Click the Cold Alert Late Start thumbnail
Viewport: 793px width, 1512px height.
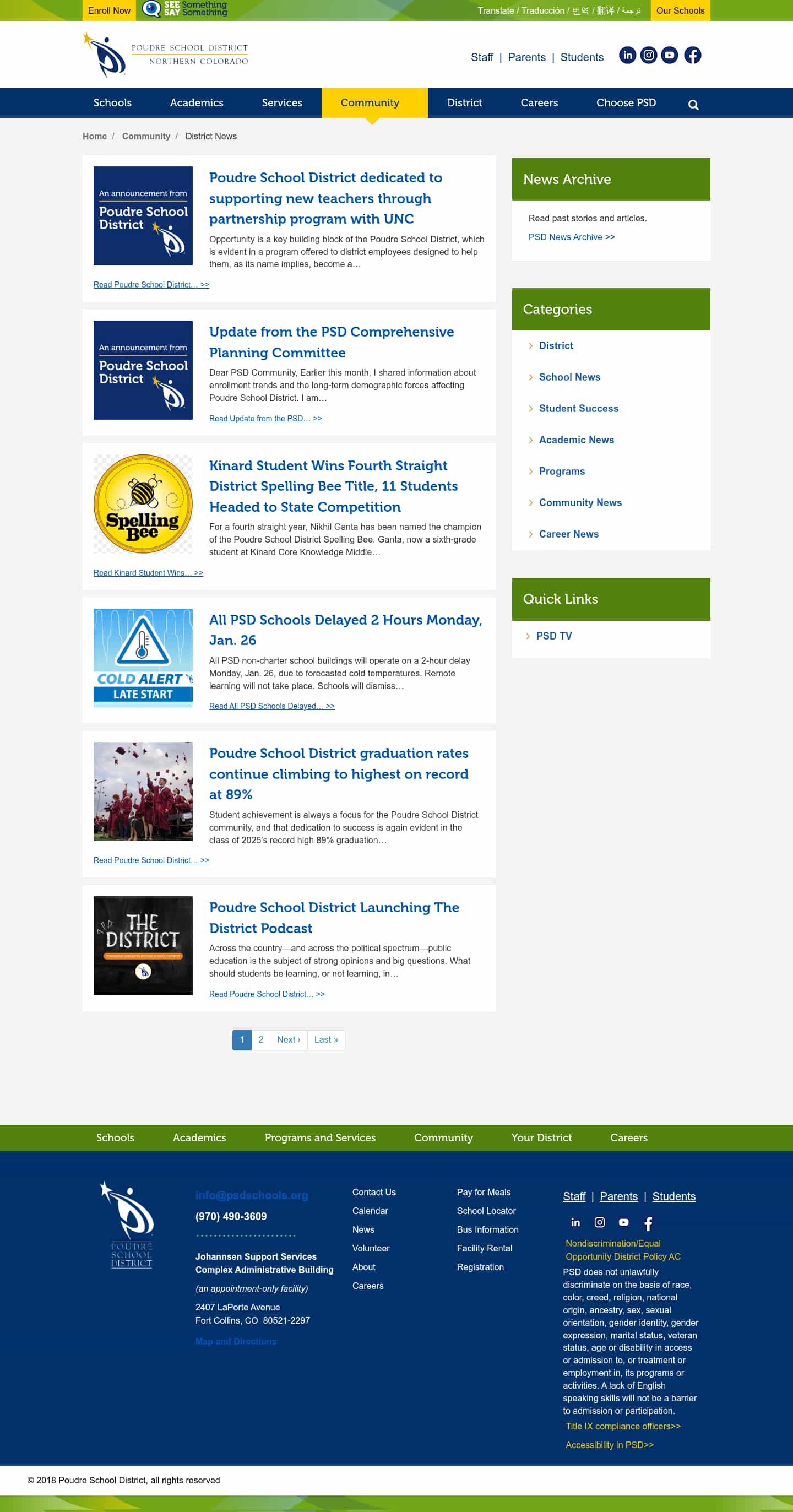tap(143, 658)
